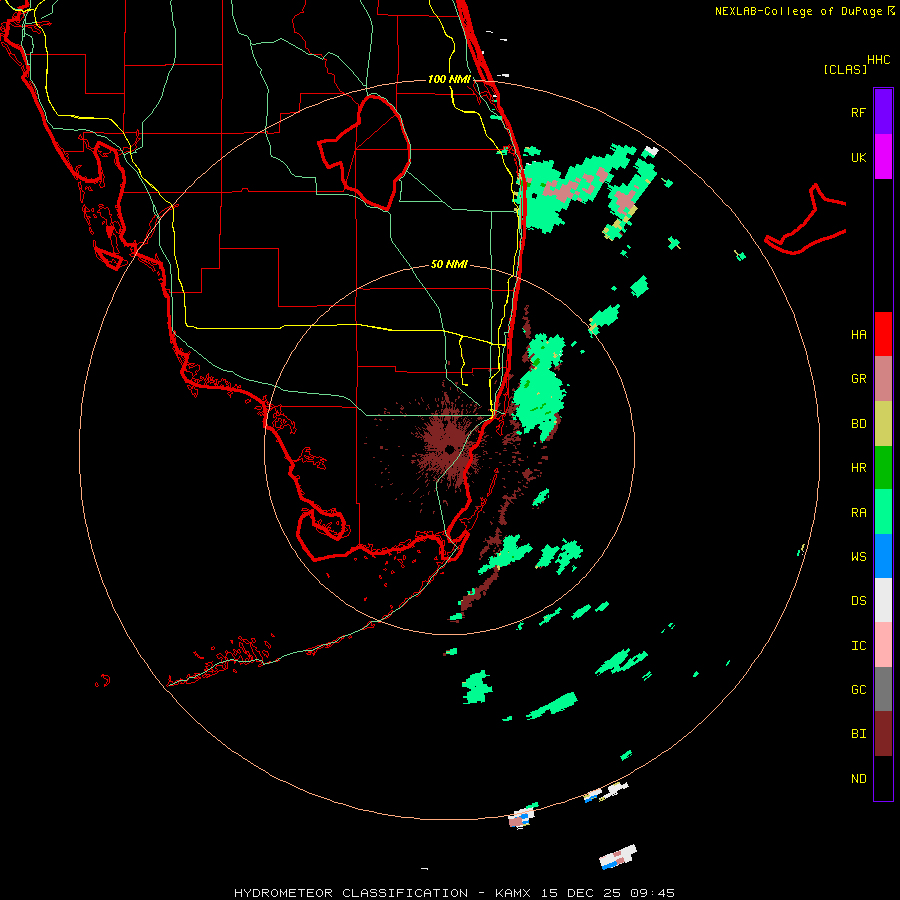The image size is (900, 900).
Task: Select the "RA" legend label
Action: [858, 513]
